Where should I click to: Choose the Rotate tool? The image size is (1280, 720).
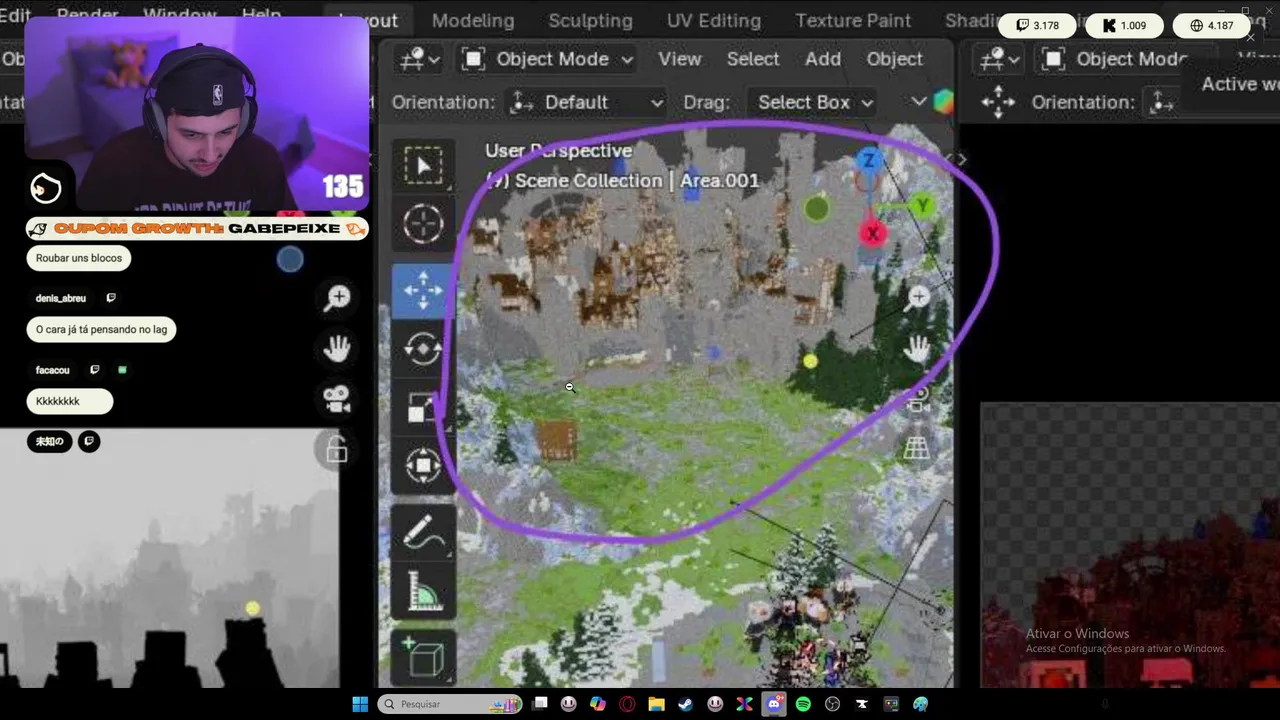point(423,348)
